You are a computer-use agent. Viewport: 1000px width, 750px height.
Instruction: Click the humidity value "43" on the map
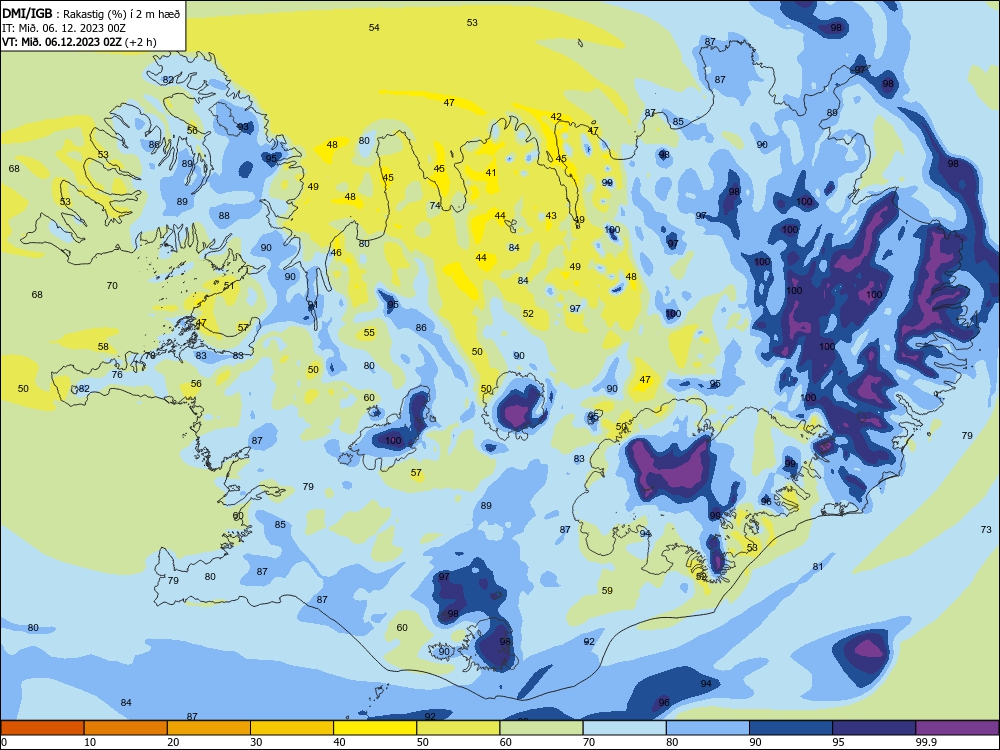551,216
